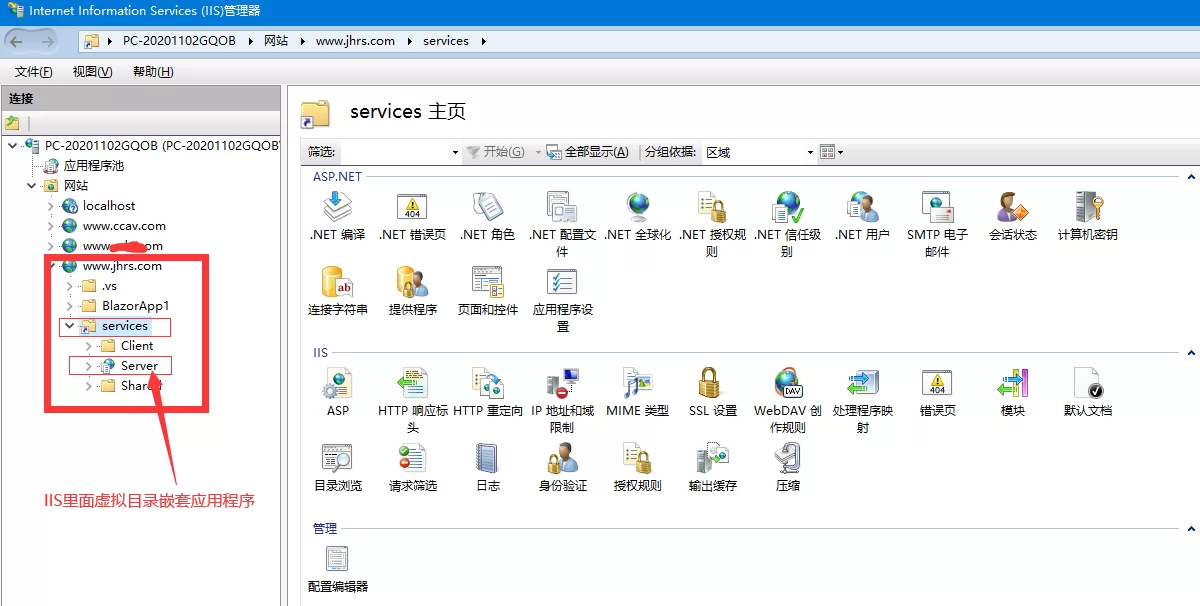Open the .NET 信任级别 icon

click(787, 207)
